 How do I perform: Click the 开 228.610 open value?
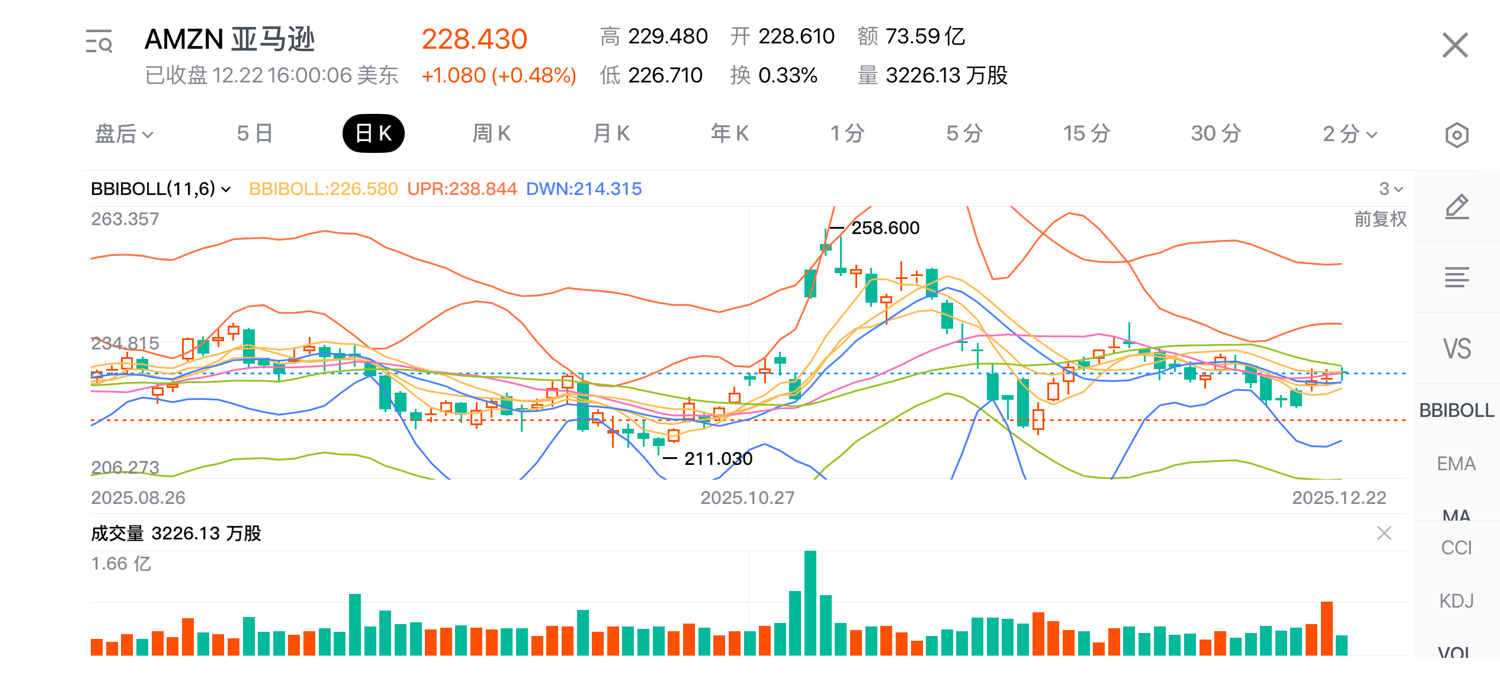pyautogui.click(x=782, y=37)
